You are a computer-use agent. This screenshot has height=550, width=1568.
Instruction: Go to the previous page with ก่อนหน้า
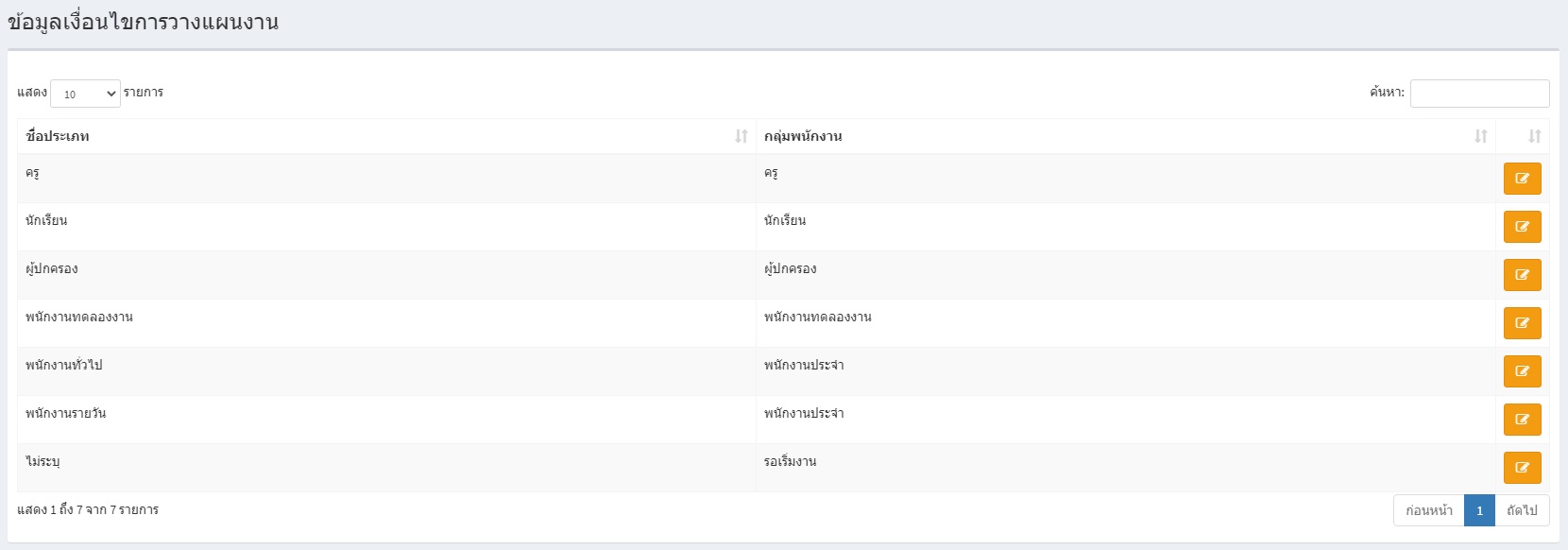tap(1429, 510)
